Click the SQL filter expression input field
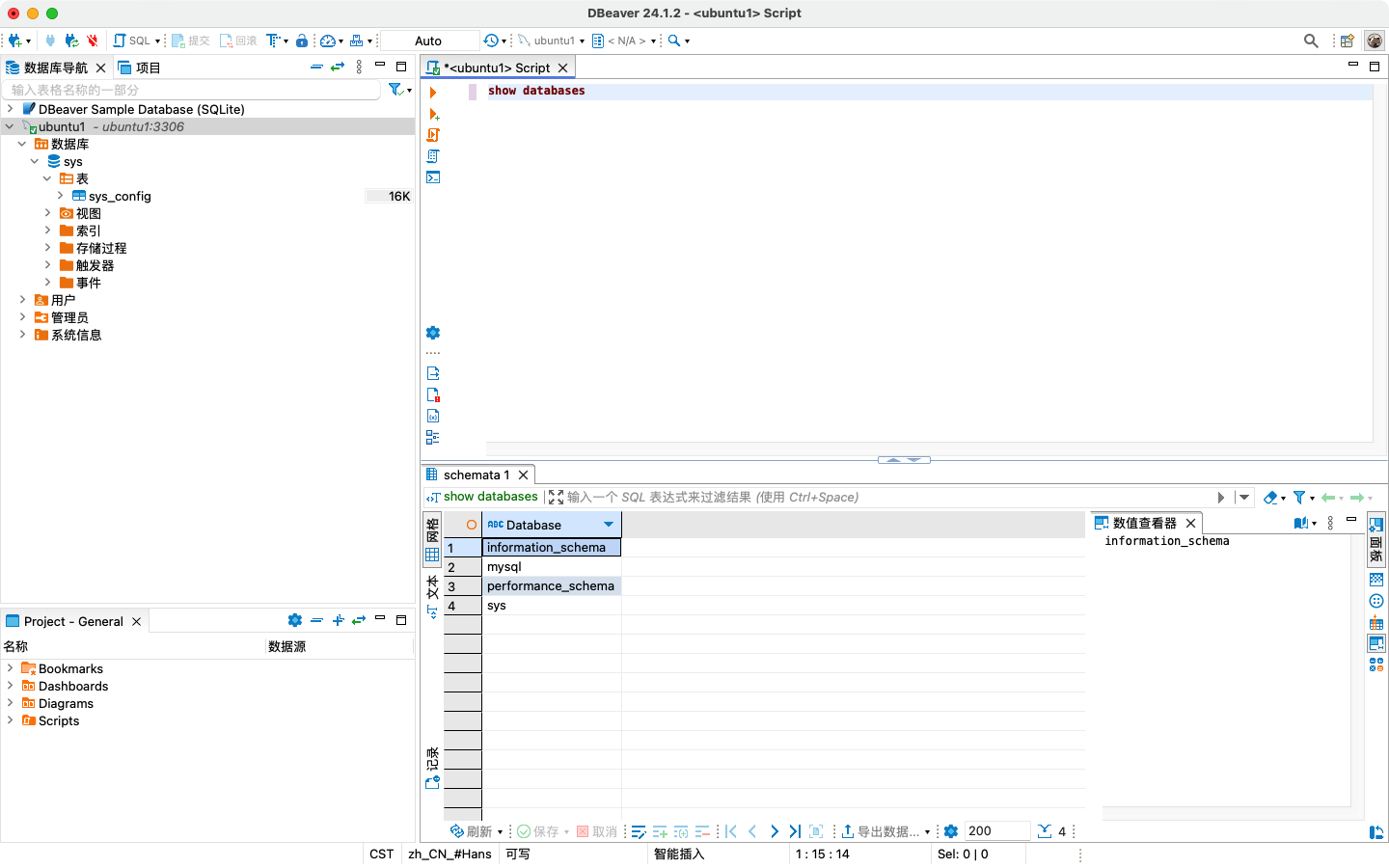 pos(887,498)
